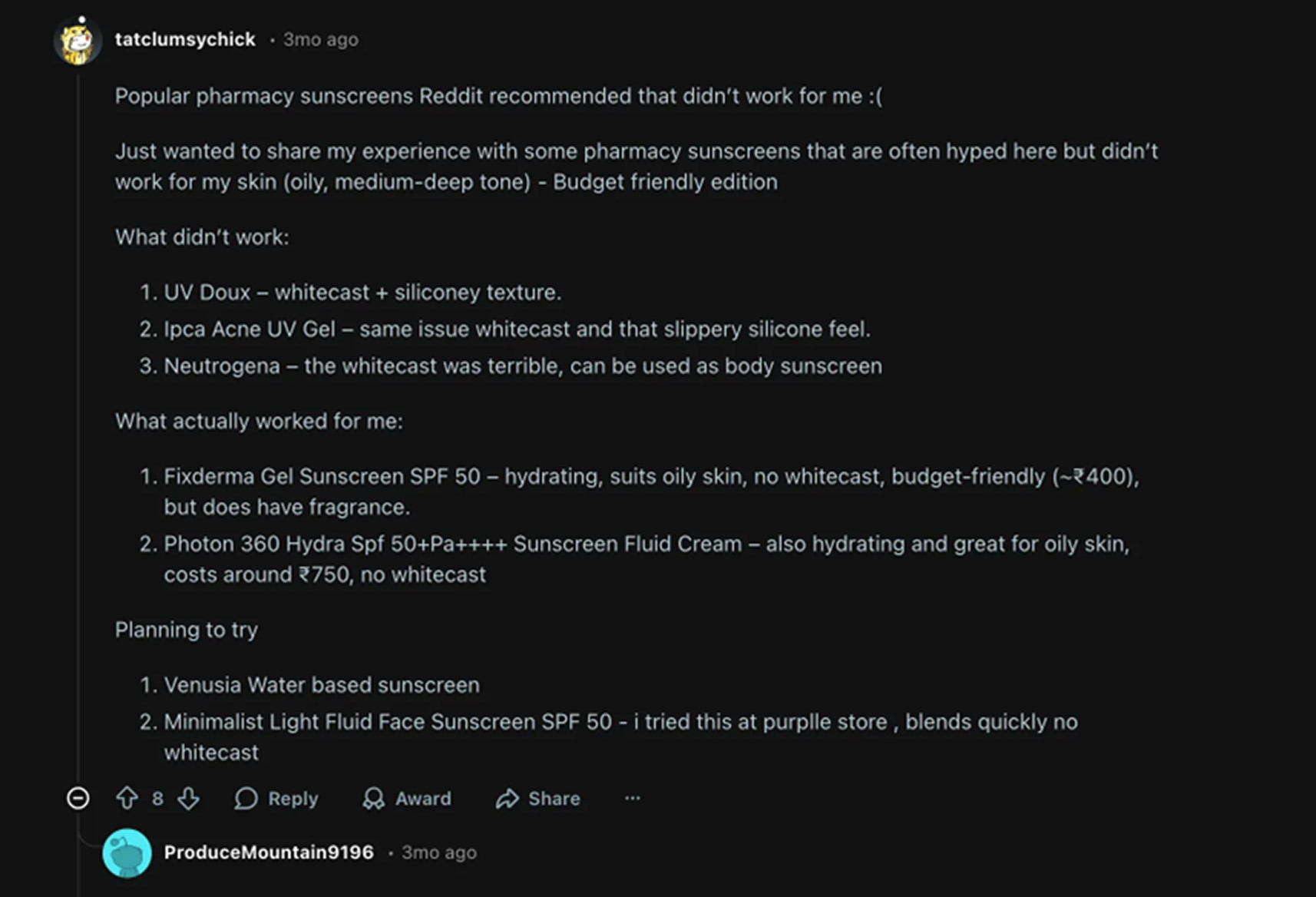This screenshot has width=1316, height=897.
Task: Click the UV Doux list item
Action: pos(362,293)
